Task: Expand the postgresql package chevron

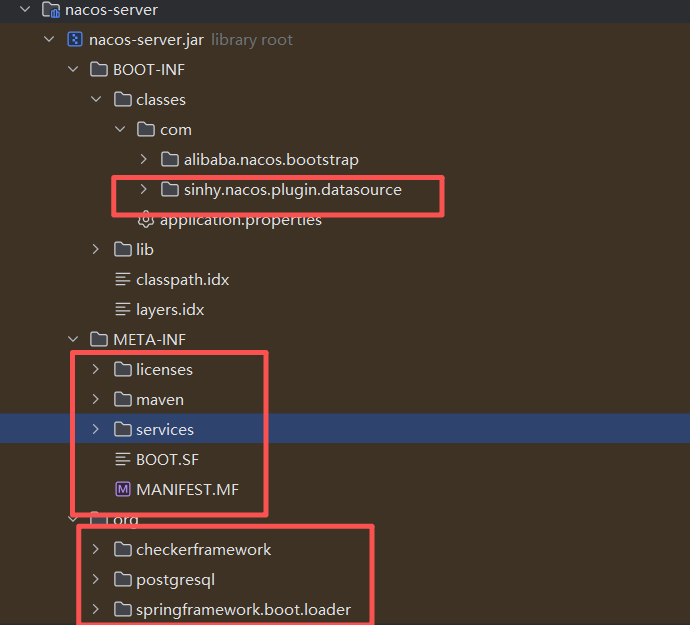Action: click(96, 579)
